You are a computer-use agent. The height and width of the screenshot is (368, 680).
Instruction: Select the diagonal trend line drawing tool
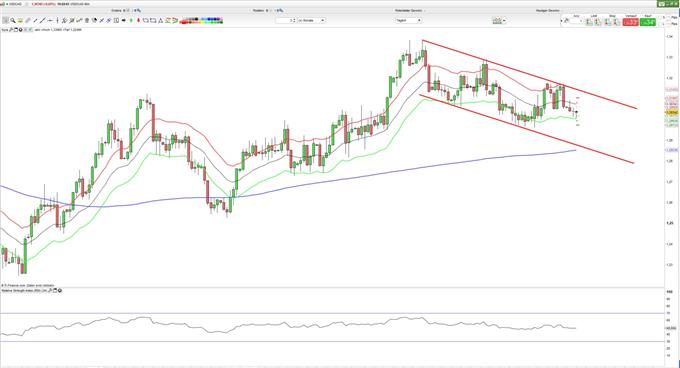(x=42, y=20)
